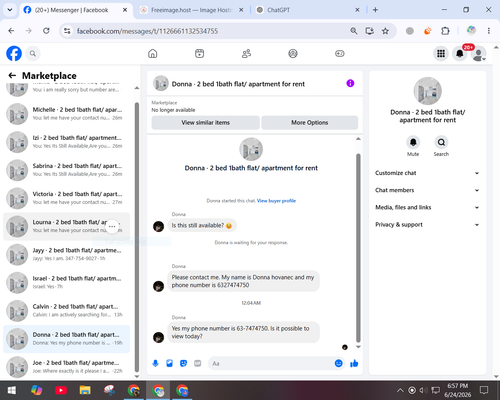Open the Facebook menu grid icon
This screenshot has width=500, height=400.
441,53
